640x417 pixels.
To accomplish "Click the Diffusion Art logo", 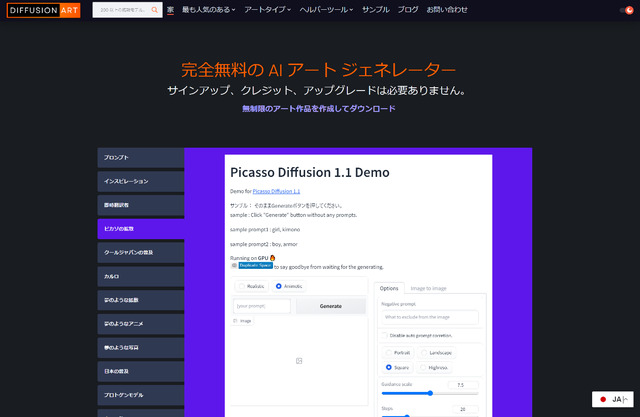I will click(x=43, y=10).
